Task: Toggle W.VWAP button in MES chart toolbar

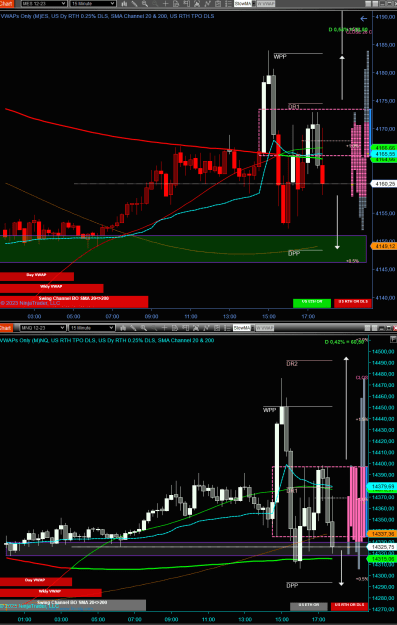Action: point(265,4)
